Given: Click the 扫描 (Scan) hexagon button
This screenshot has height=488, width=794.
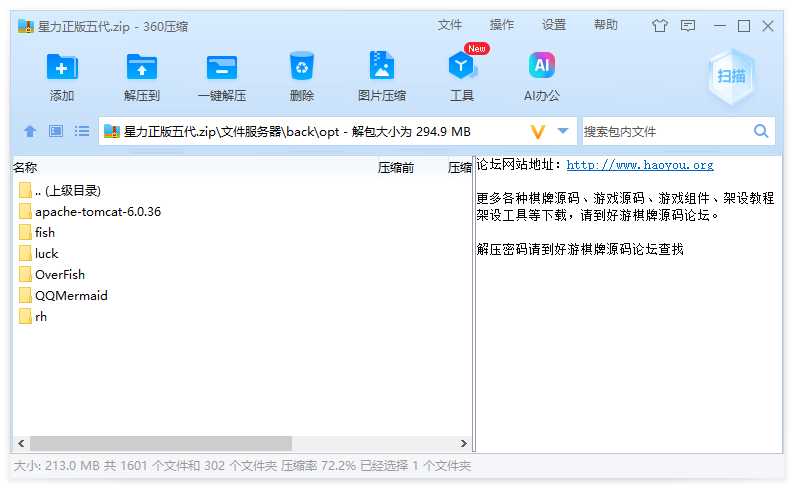Looking at the screenshot, I should click(731, 76).
